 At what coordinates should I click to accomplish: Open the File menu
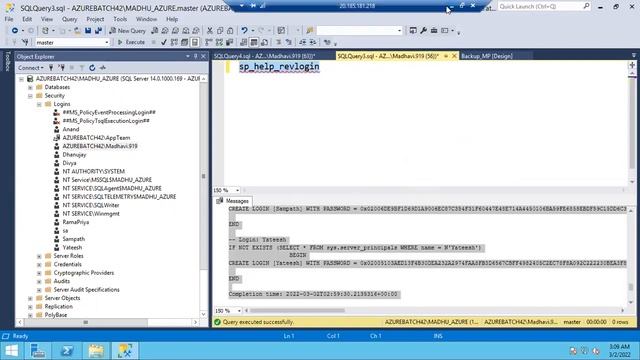[9, 19]
